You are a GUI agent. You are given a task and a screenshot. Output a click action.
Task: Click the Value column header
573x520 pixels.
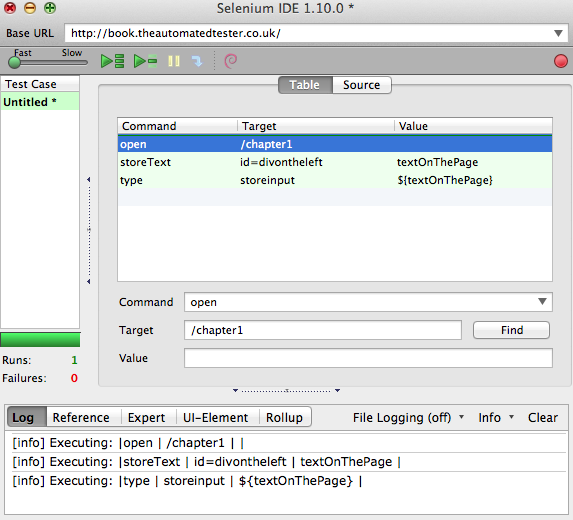pos(473,126)
